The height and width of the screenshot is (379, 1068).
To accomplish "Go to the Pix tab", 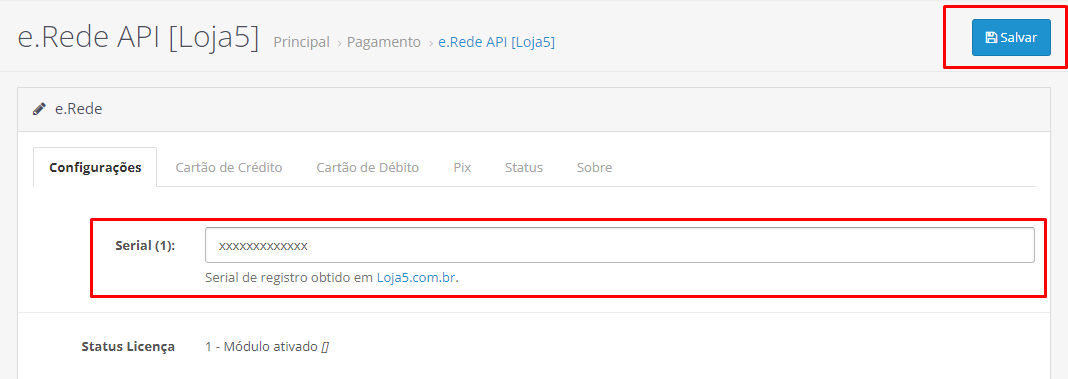I will click(x=462, y=167).
